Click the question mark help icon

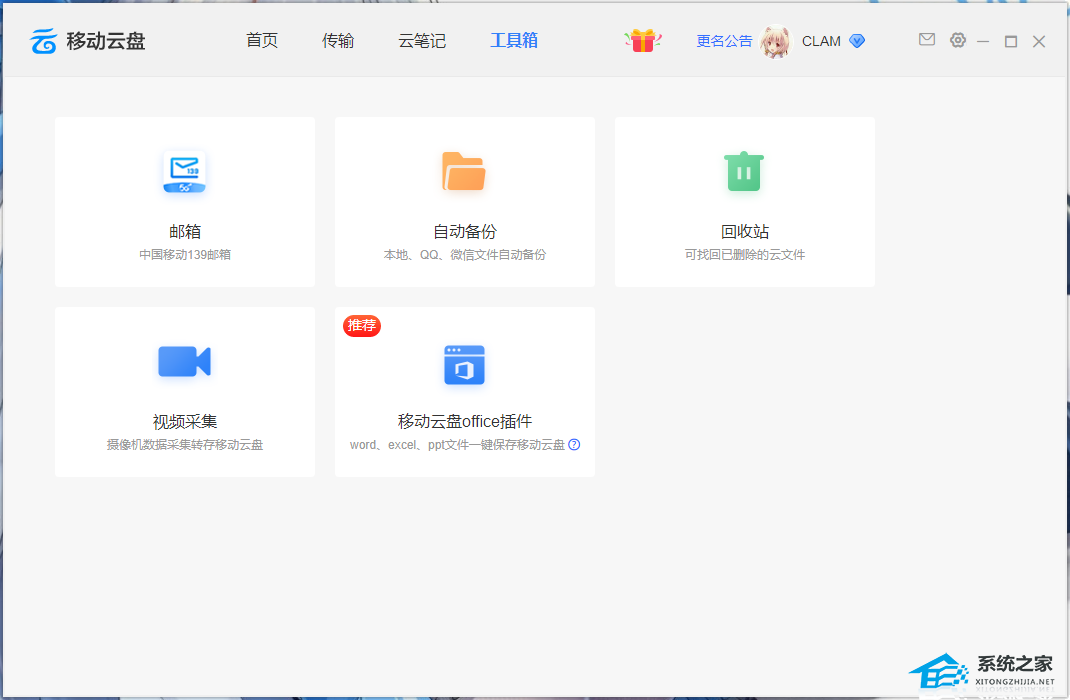click(574, 445)
